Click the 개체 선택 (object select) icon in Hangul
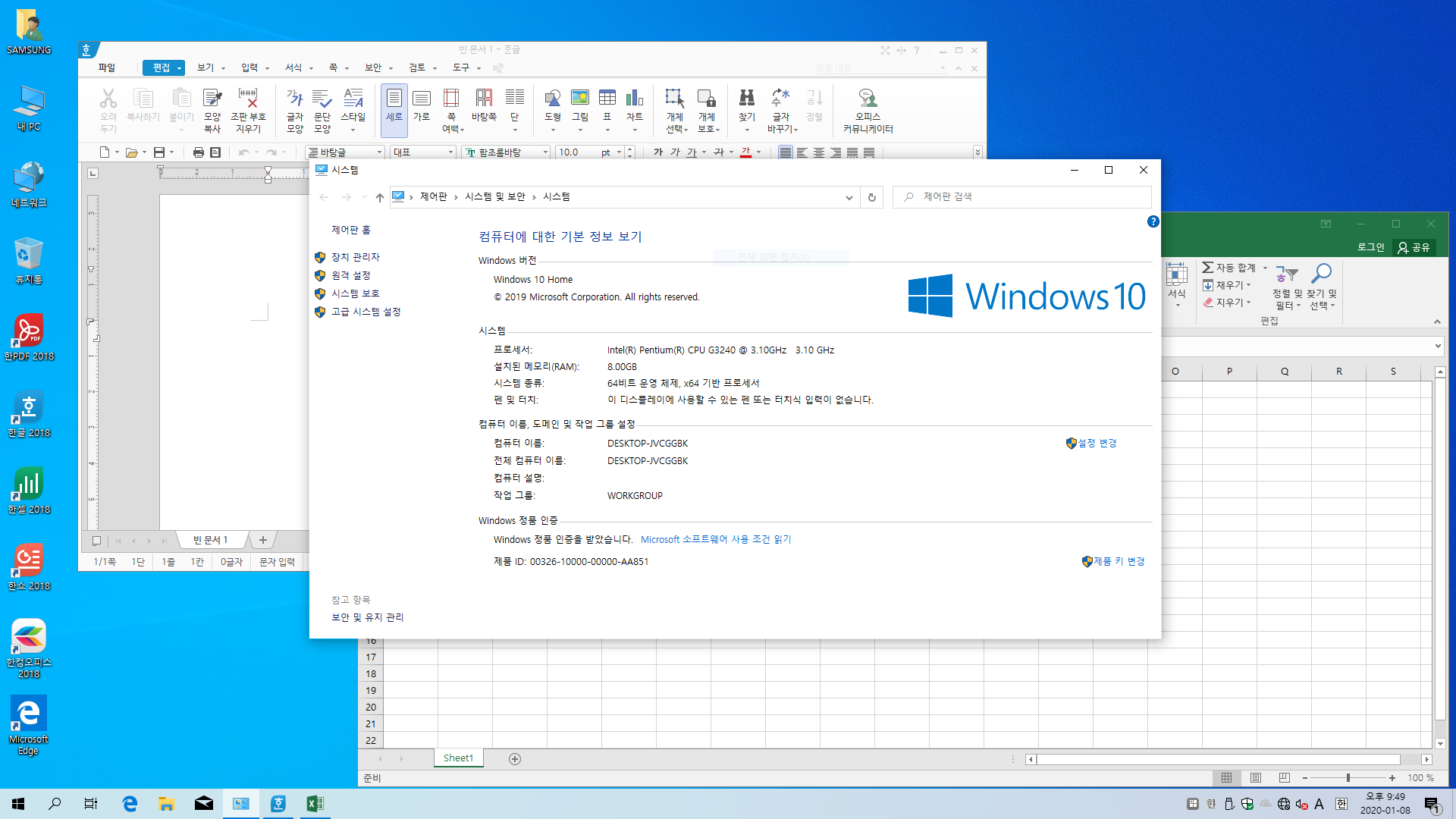Screen dimensions: 1456x819 pyautogui.click(x=675, y=109)
